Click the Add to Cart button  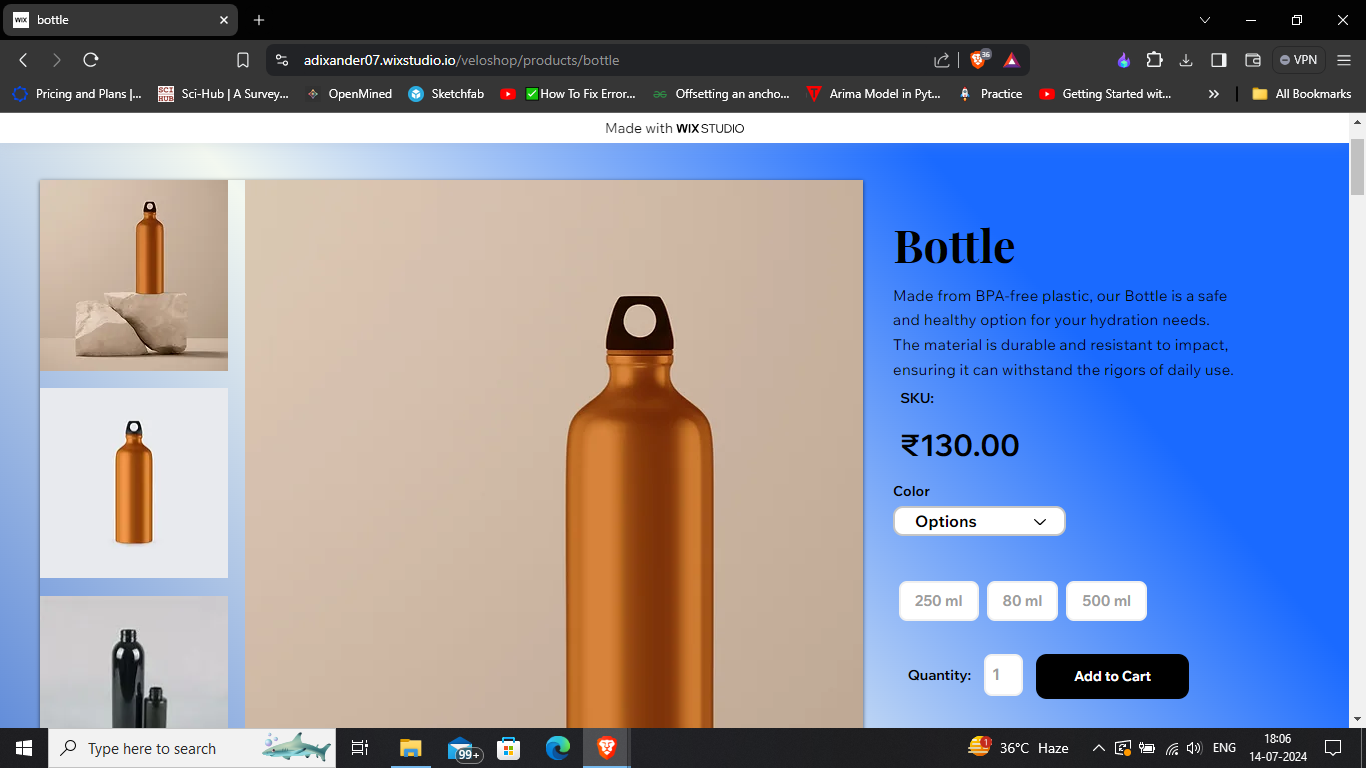(x=1111, y=676)
